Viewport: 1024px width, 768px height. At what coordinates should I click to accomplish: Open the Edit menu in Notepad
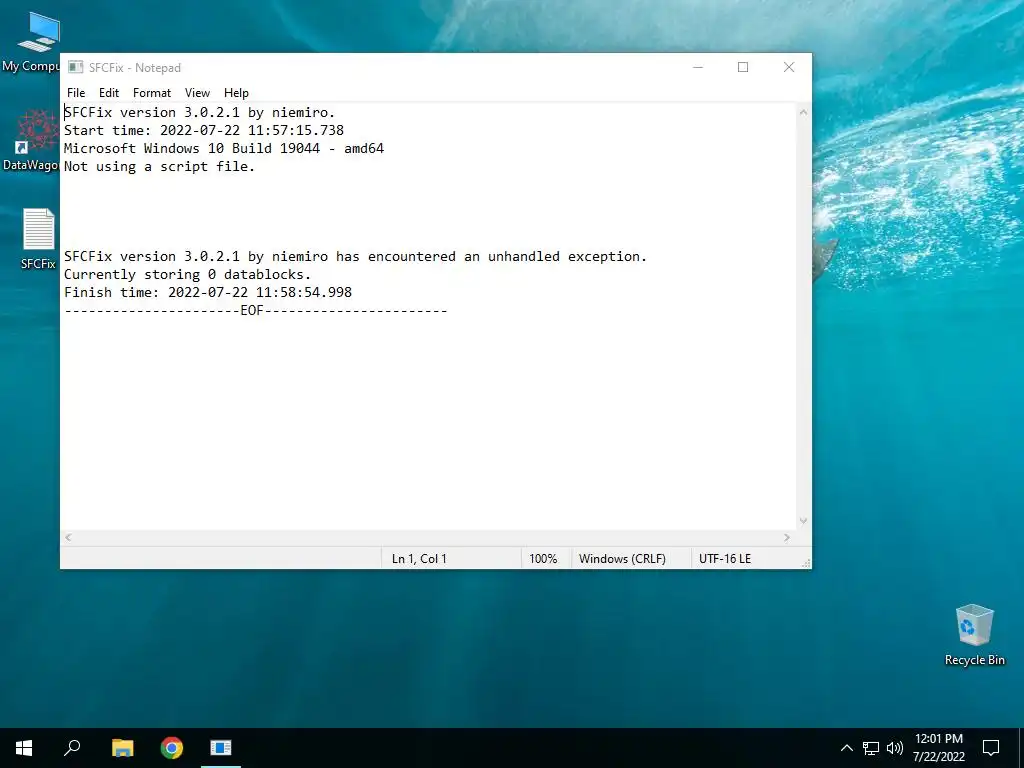[x=108, y=93]
